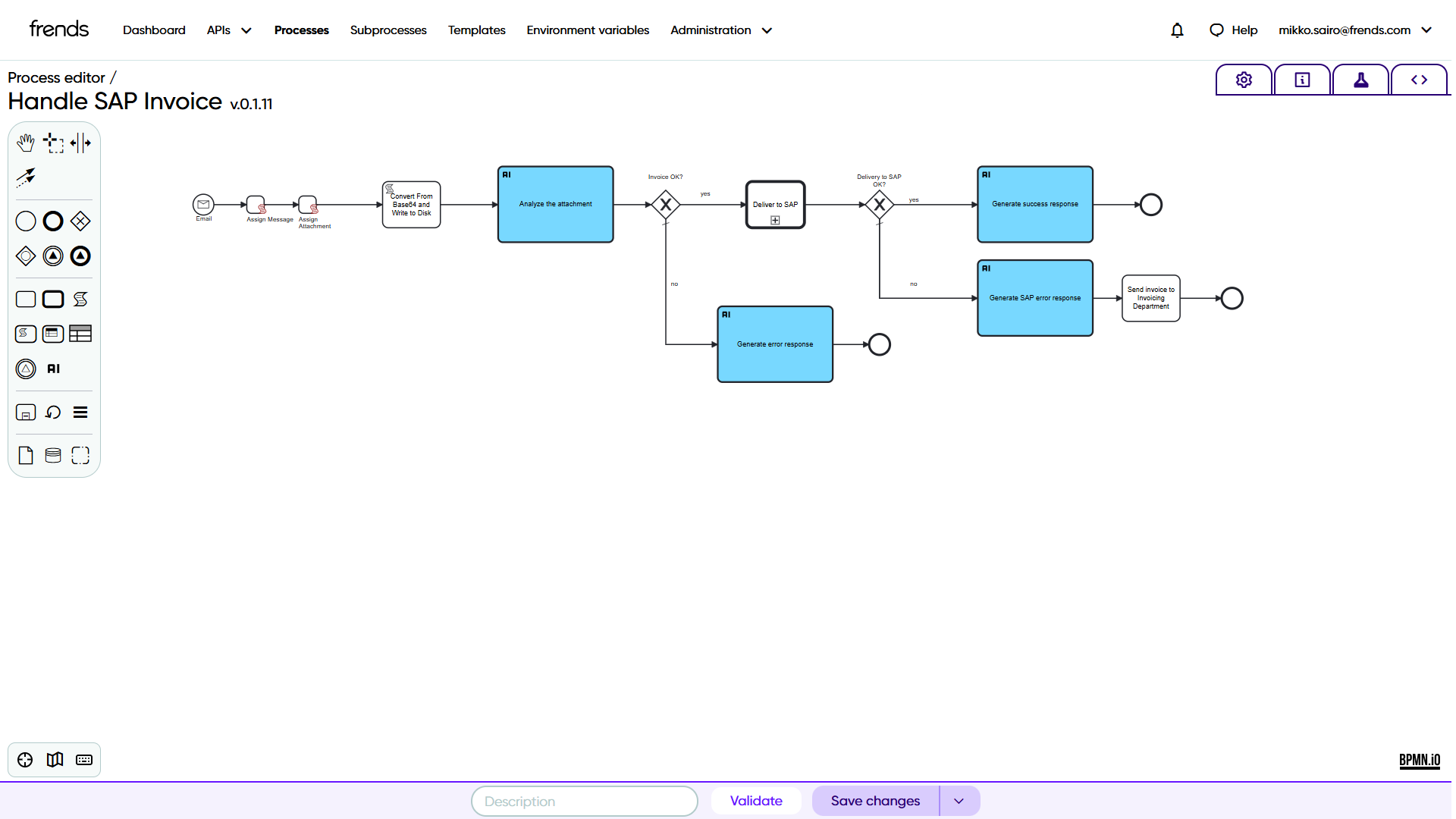Click the notifications bell
The width and height of the screenshot is (1456, 819).
click(1177, 30)
